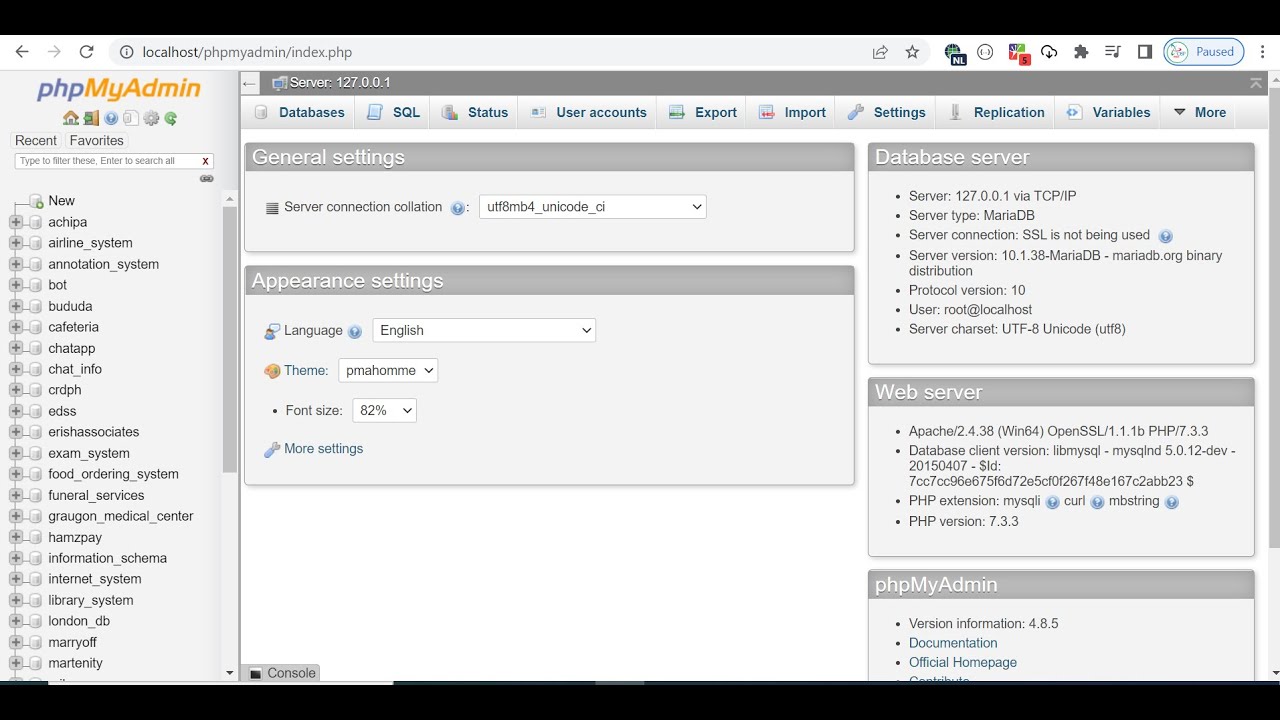1280x720 pixels.
Task: Open the Font size dropdown showing 82%
Action: pos(384,410)
